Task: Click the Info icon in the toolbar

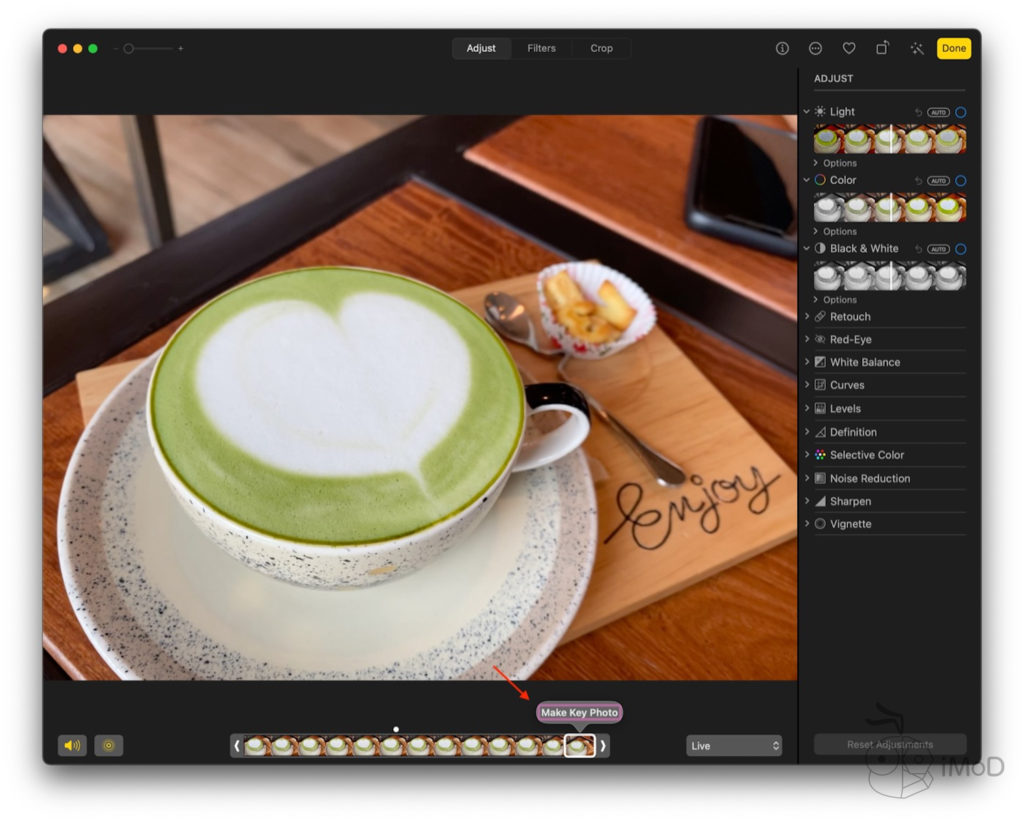Action: [782, 48]
